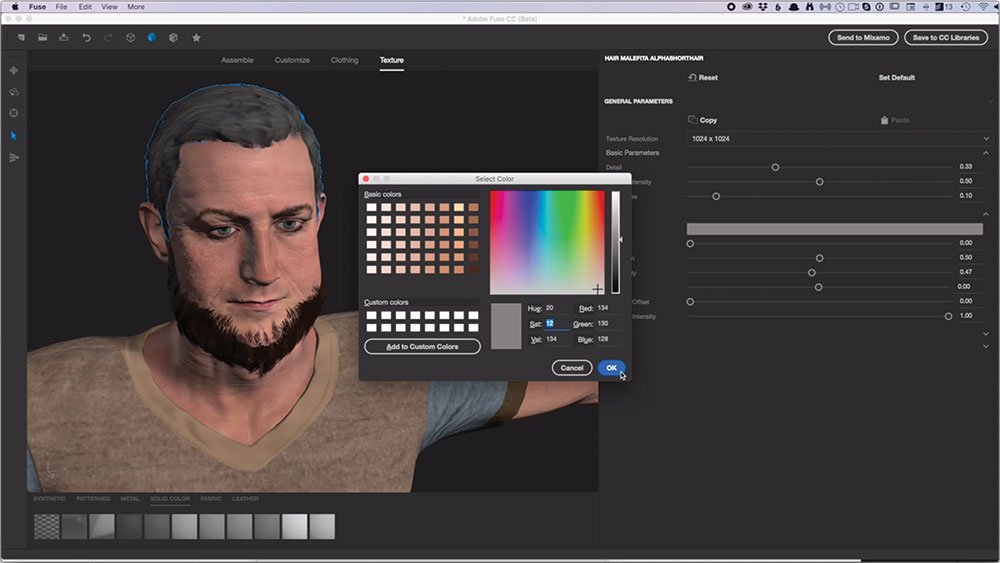This screenshot has height=563, width=1000.
Task: Click the binoculars menu bar icon
Action: point(809,7)
